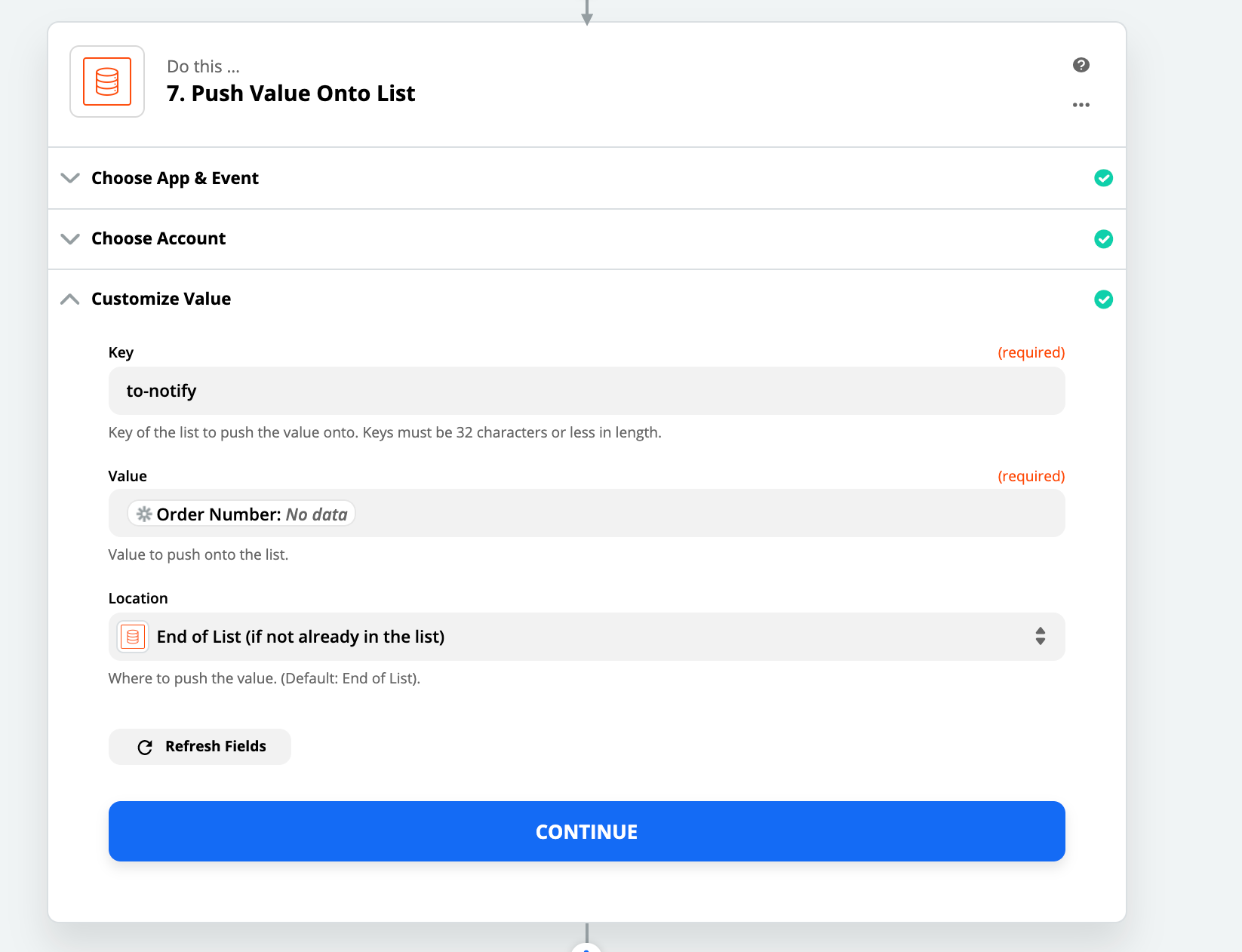Click the green checkmark beside Choose App & Event
Image resolution: width=1242 pixels, height=952 pixels.
coord(1103,178)
